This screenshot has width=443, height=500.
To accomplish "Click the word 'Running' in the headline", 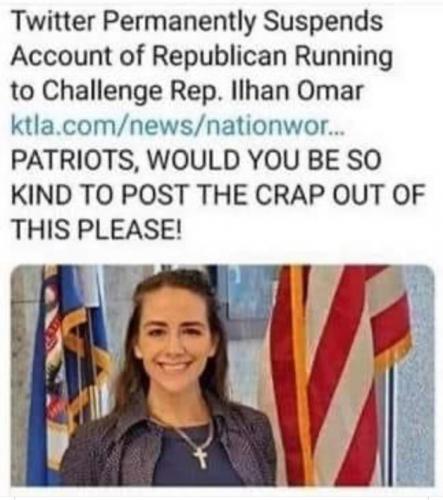I will tap(343, 58).
